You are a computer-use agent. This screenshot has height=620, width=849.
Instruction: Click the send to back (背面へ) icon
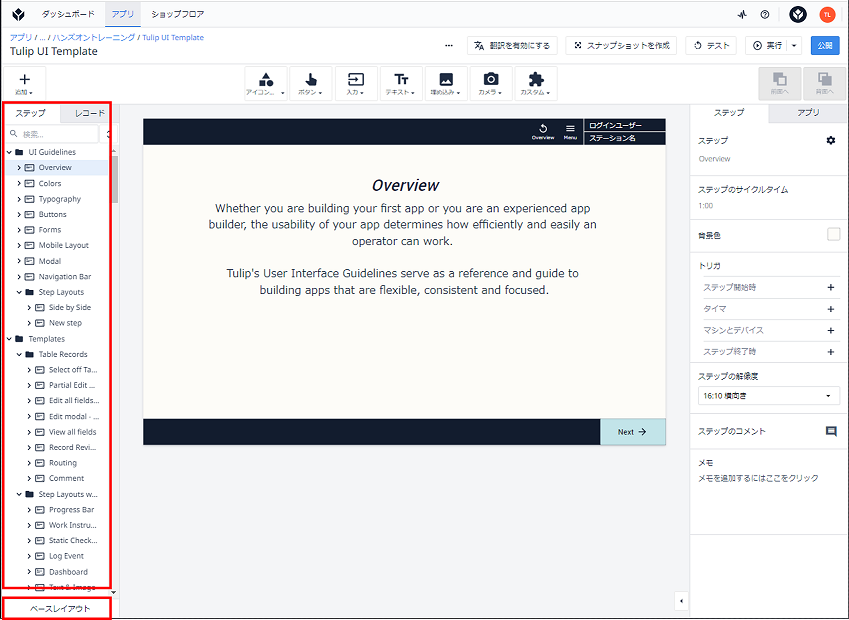[x=825, y=83]
